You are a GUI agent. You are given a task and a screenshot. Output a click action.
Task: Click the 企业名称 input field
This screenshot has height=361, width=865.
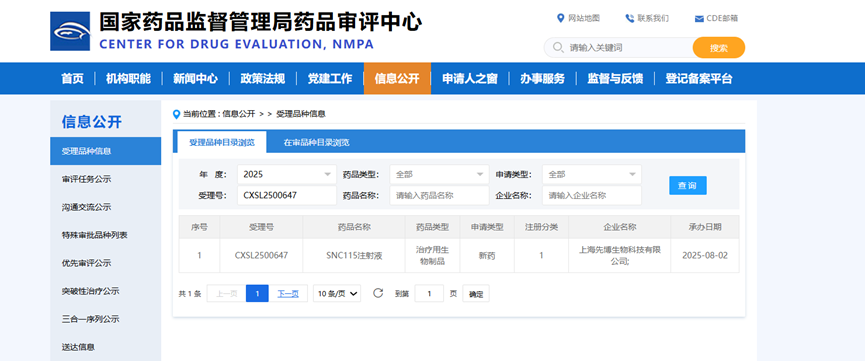click(592, 195)
